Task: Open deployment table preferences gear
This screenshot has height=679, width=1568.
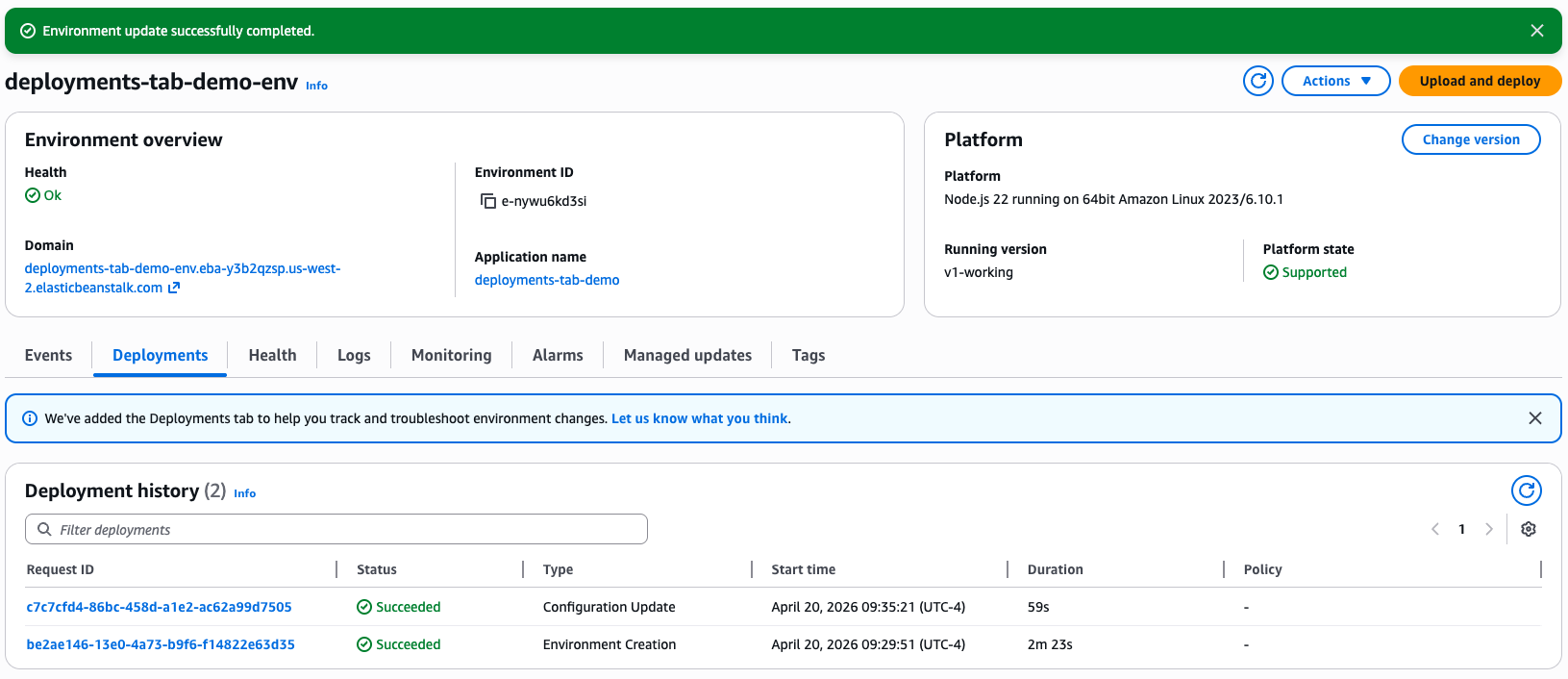Action: click(x=1529, y=529)
